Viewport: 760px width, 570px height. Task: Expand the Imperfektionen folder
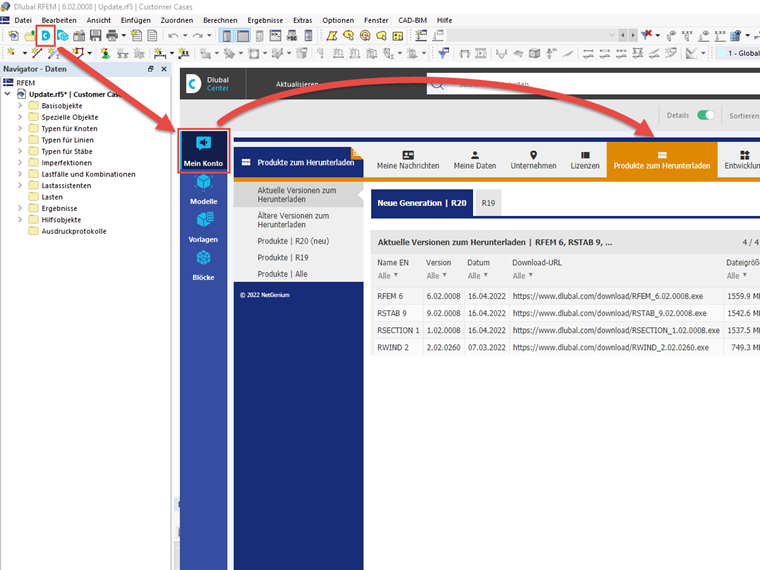20,162
